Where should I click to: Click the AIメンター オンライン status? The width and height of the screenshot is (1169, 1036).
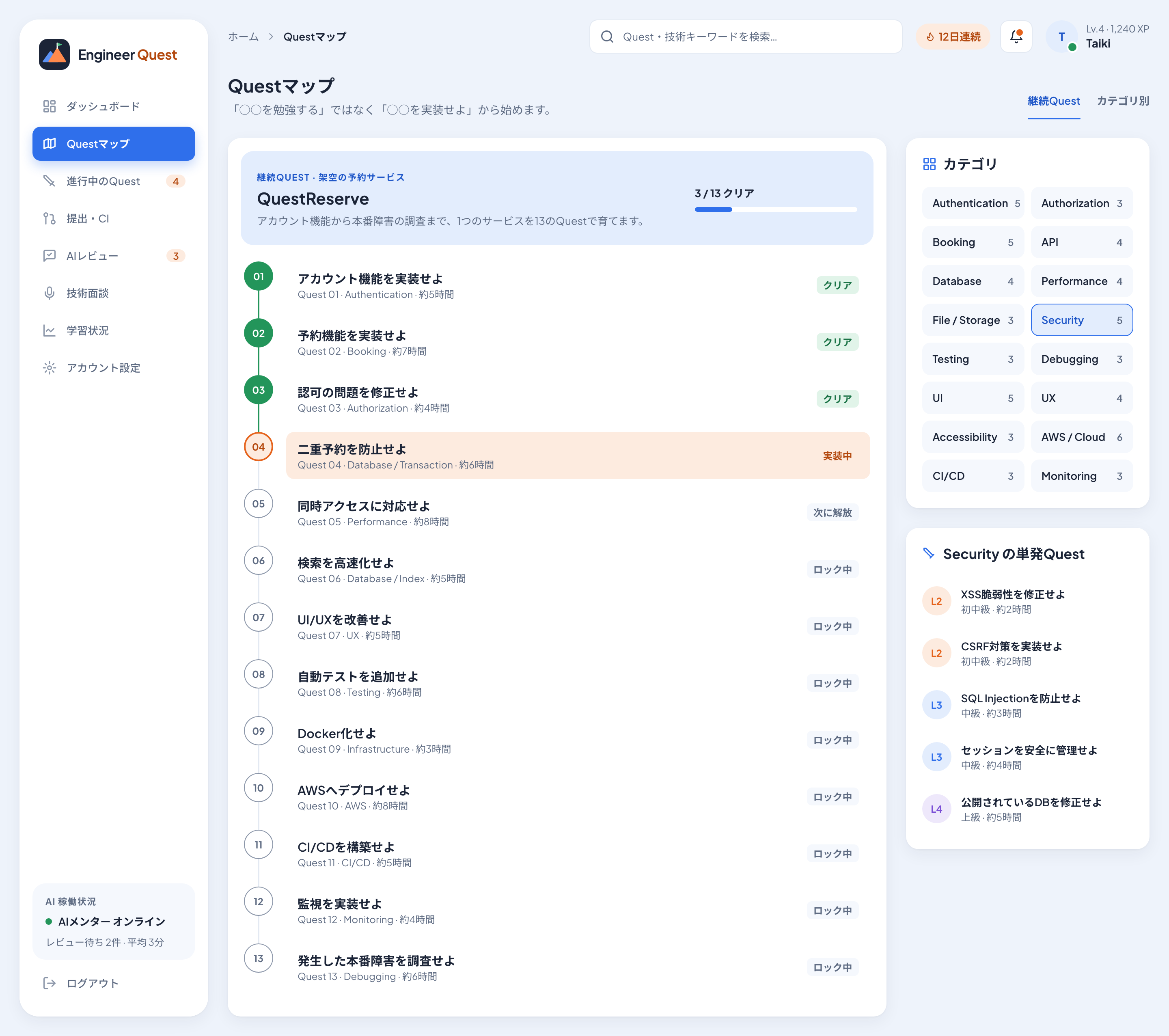click(105, 921)
